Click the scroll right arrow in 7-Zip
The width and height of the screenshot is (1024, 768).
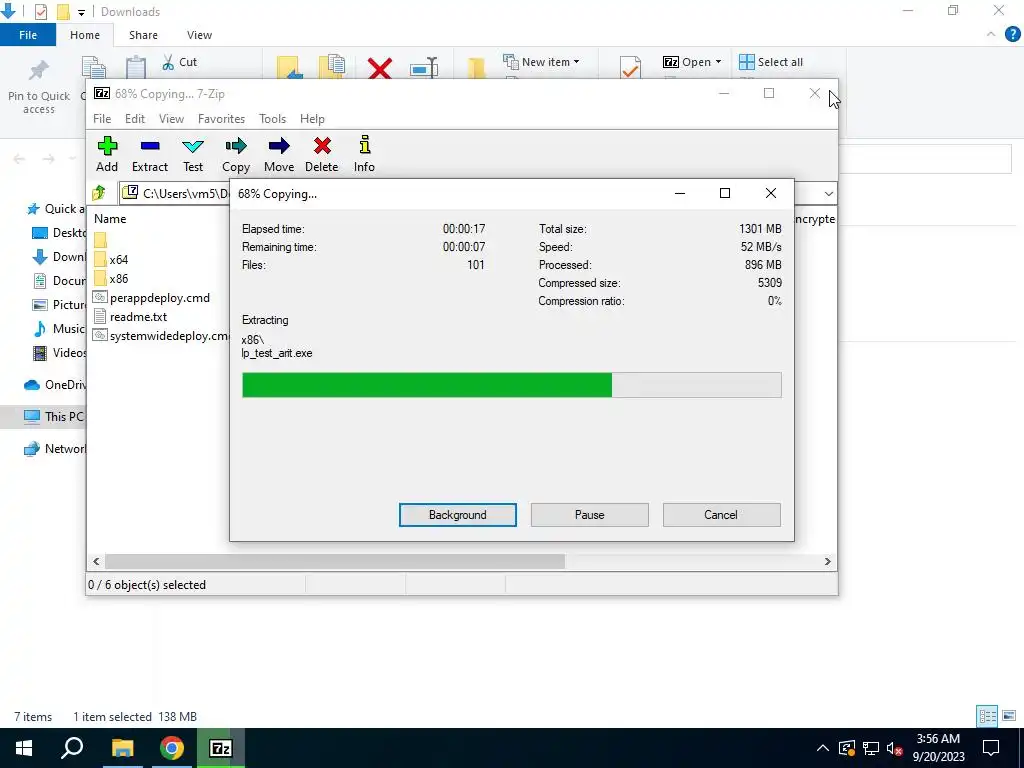(x=827, y=561)
